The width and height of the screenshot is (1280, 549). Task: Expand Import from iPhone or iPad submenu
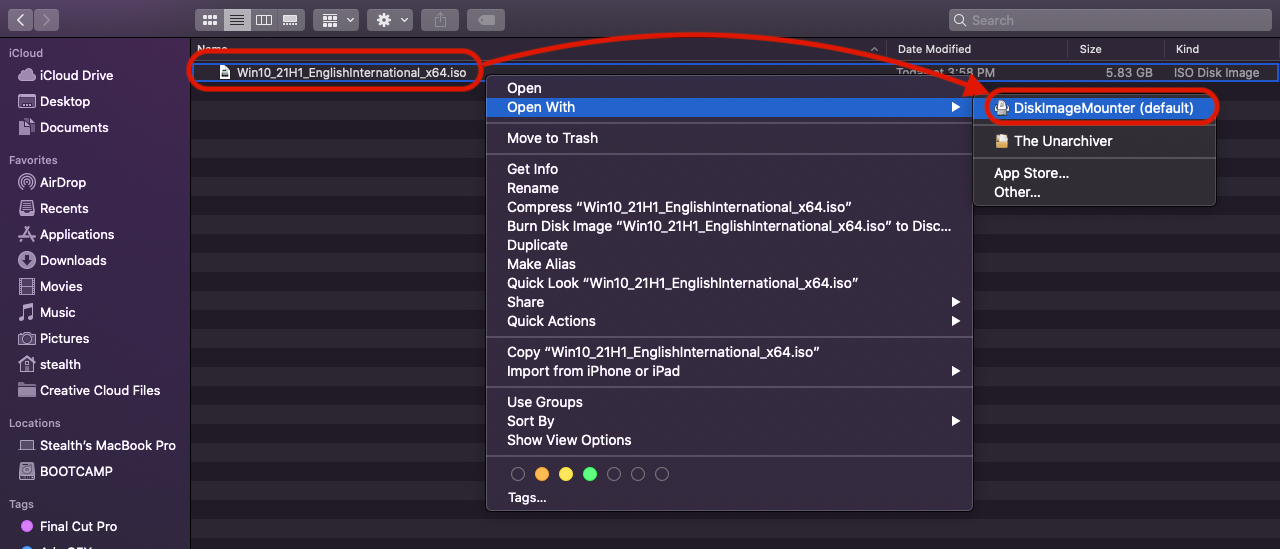(x=729, y=371)
